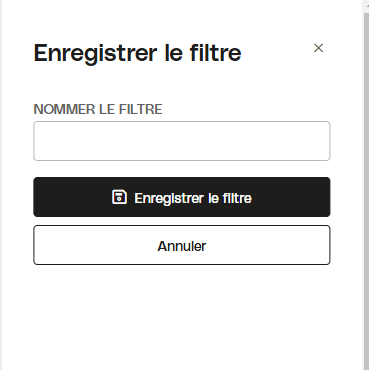Click the NOMMER LE FILTRE label

point(98,109)
